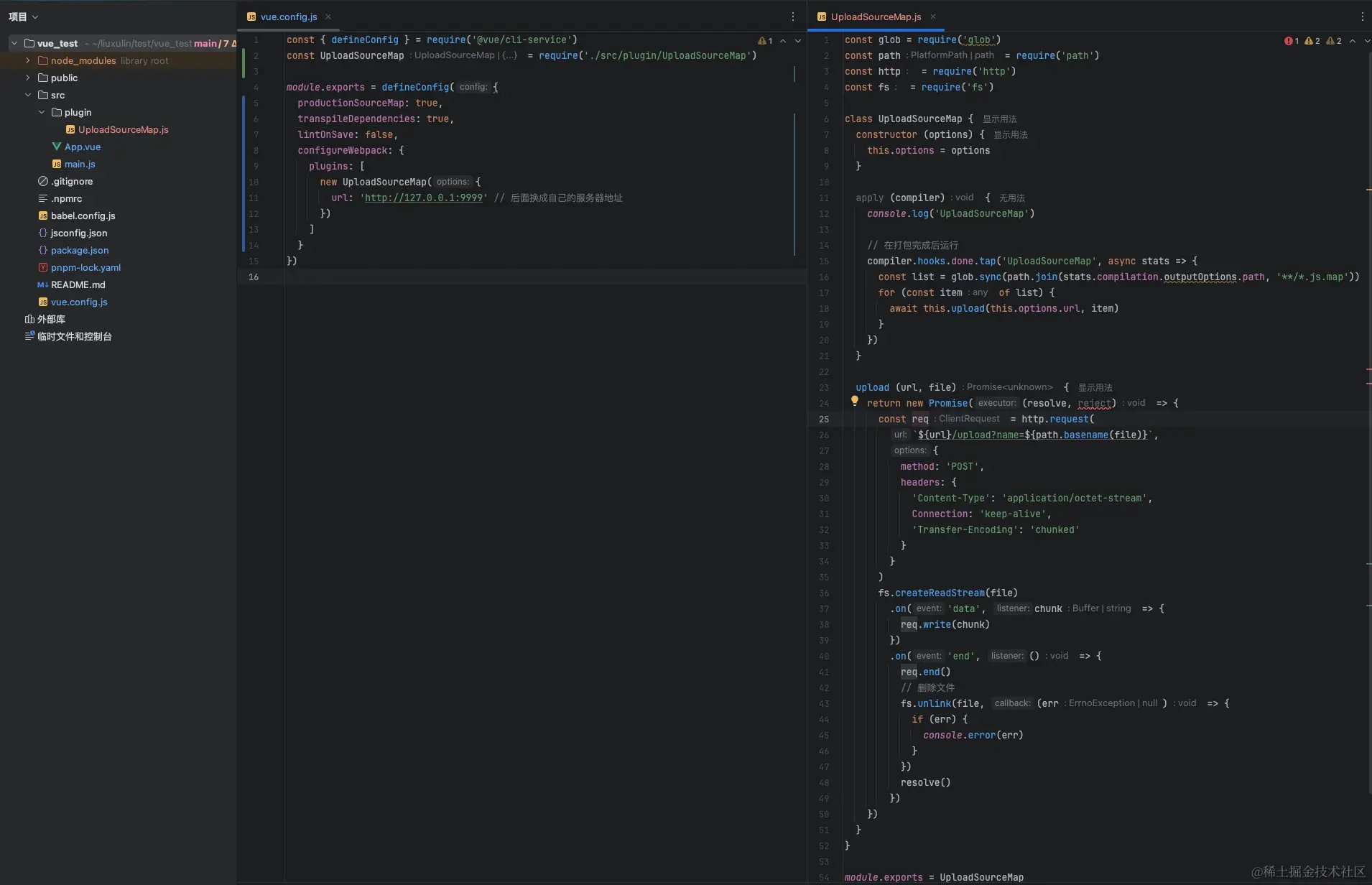Open the 项目 view dropdown

click(x=23, y=17)
